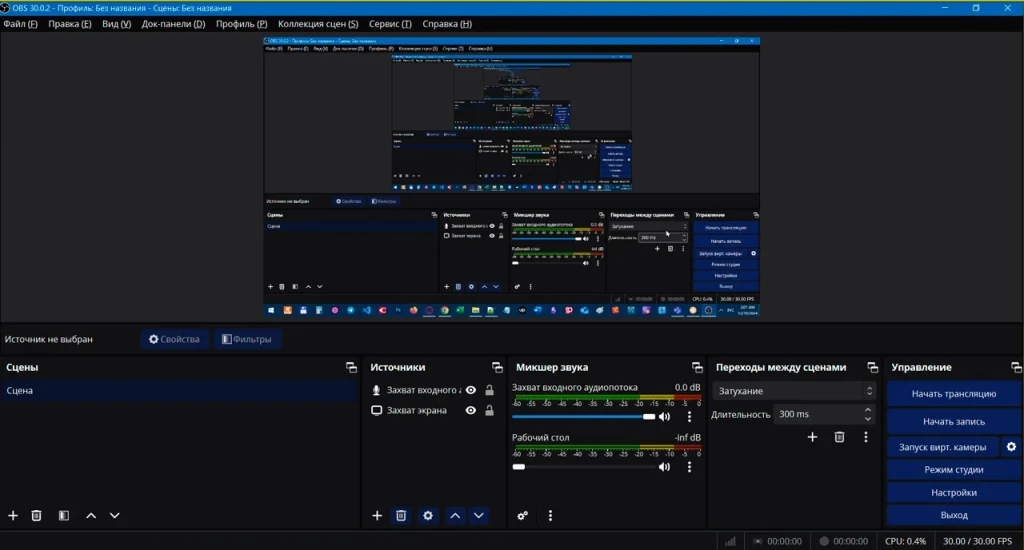
Task: Remove selected source with trash icon
Action: coord(401,515)
